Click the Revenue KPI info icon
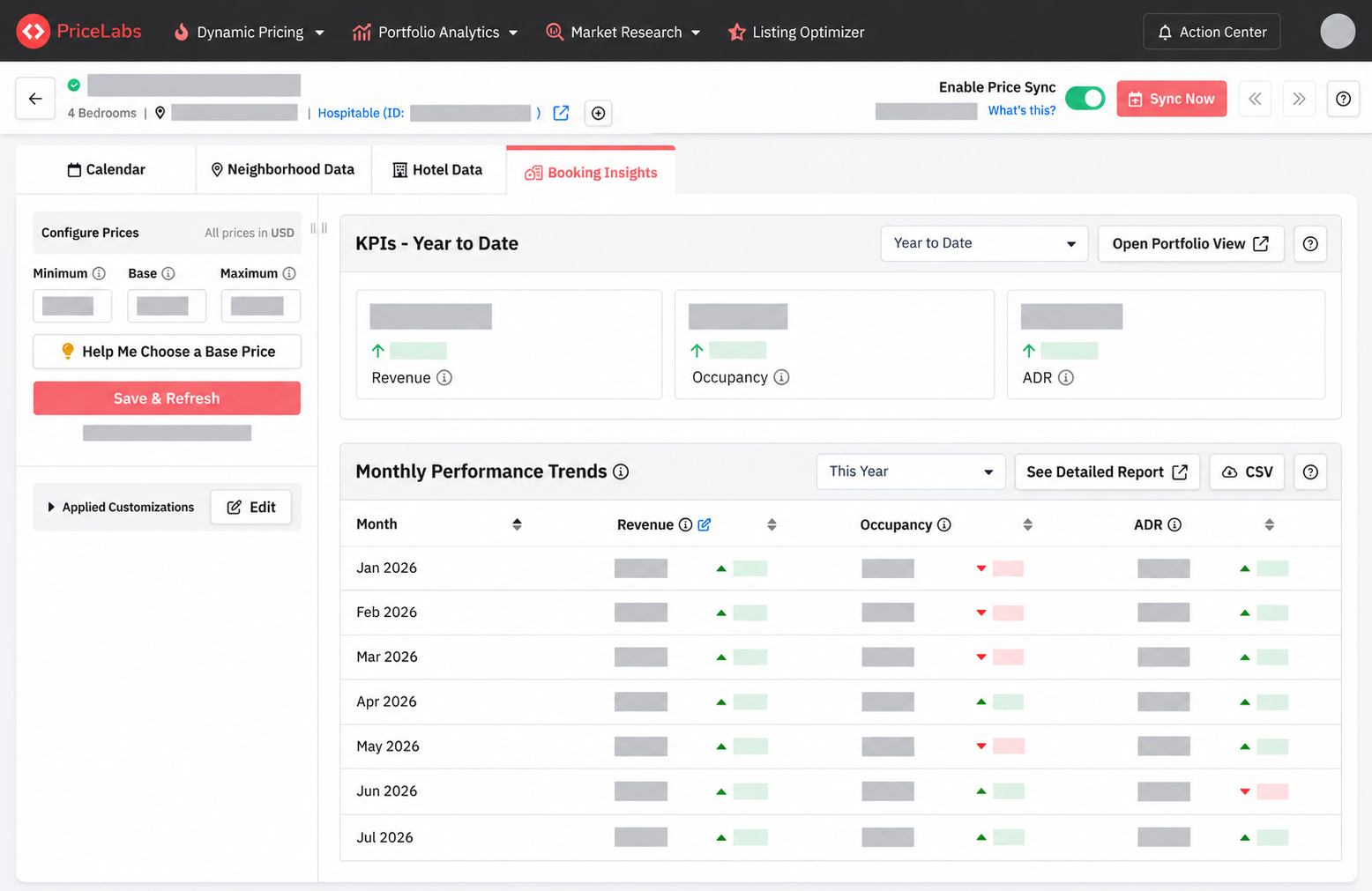1372x891 pixels. pyautogui.click(x=444, y=377)
